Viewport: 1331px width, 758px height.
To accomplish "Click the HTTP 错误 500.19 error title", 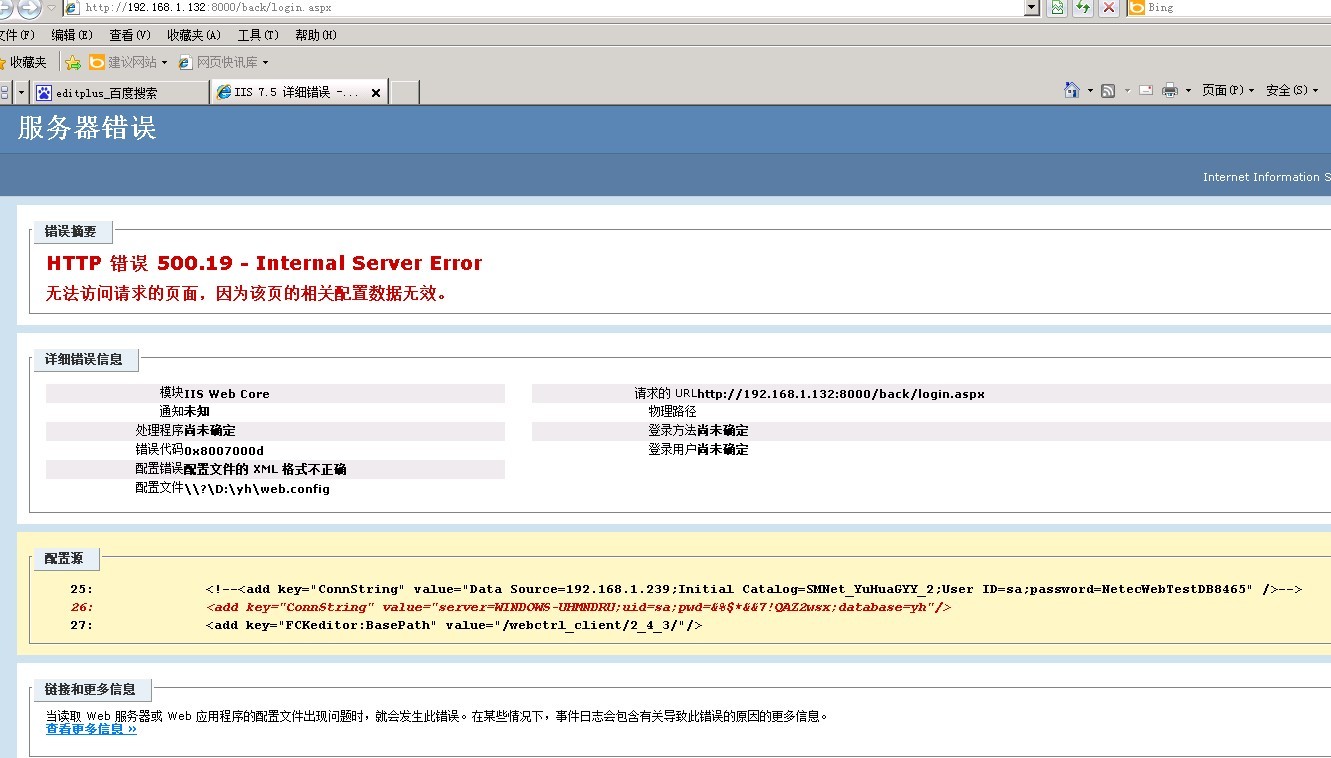I will pos(264,263).
